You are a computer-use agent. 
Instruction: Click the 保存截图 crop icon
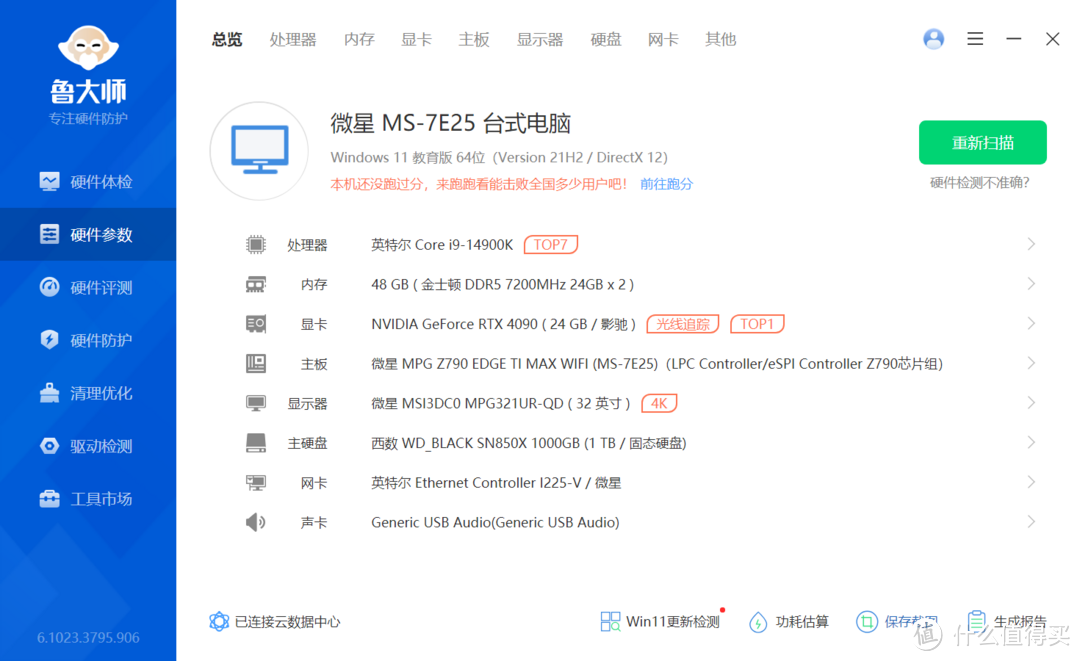point(867,622)
